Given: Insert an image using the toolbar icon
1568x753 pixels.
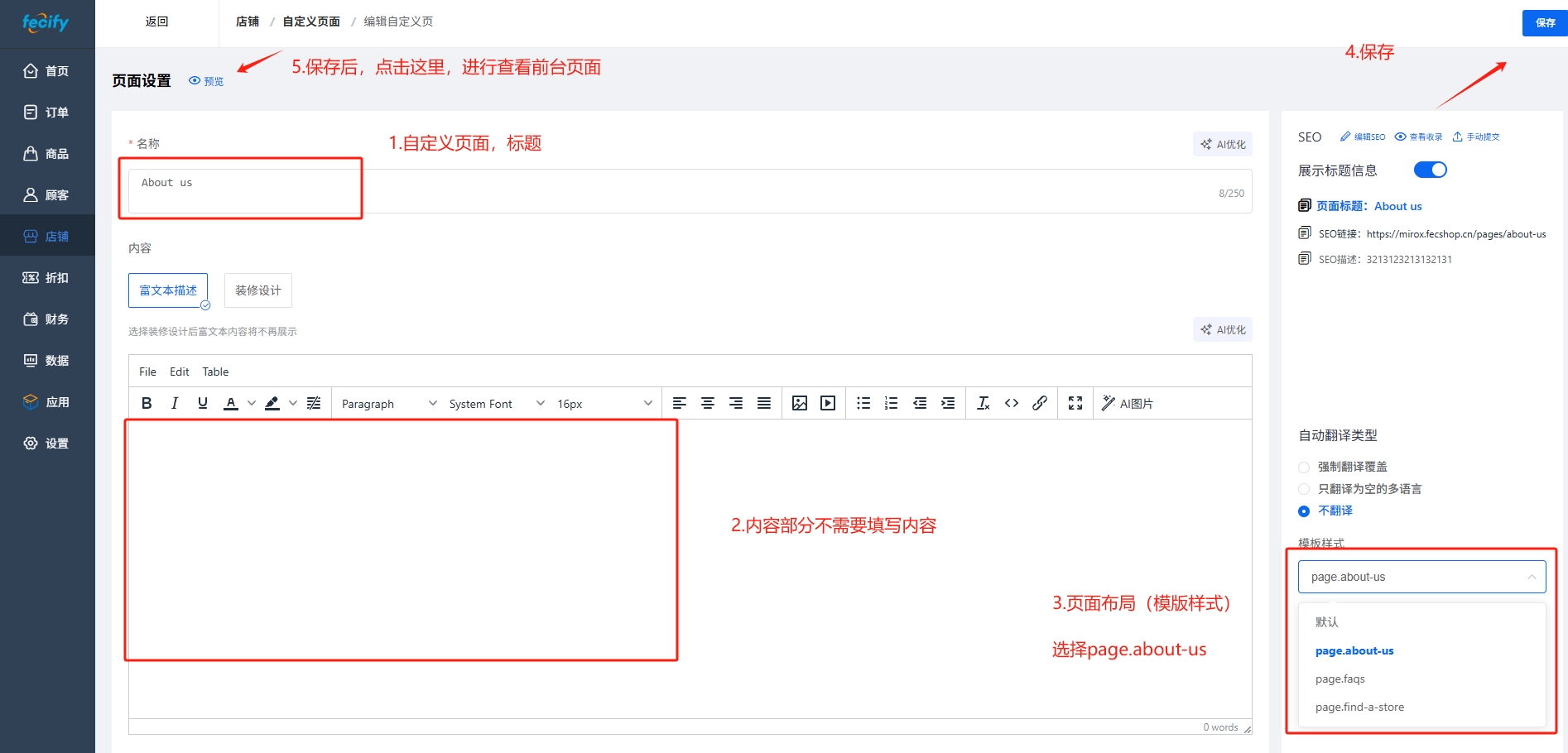Looking at the screenshot, I should (x=799, y=403).
